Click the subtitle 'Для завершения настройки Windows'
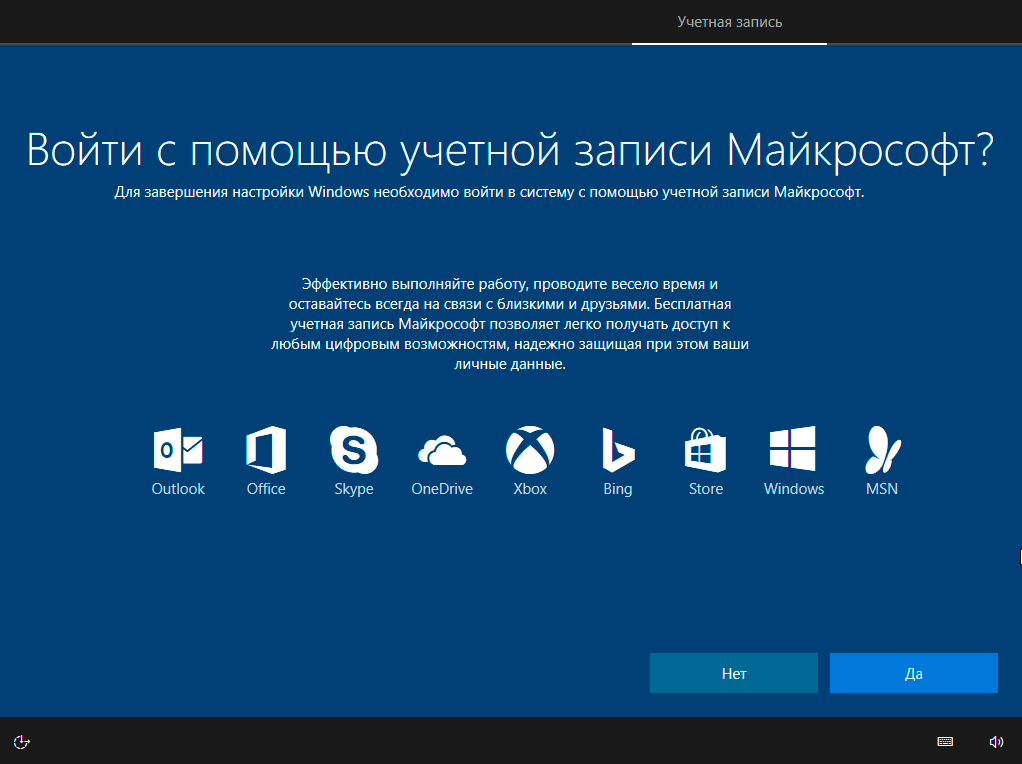 pos(489,192)
